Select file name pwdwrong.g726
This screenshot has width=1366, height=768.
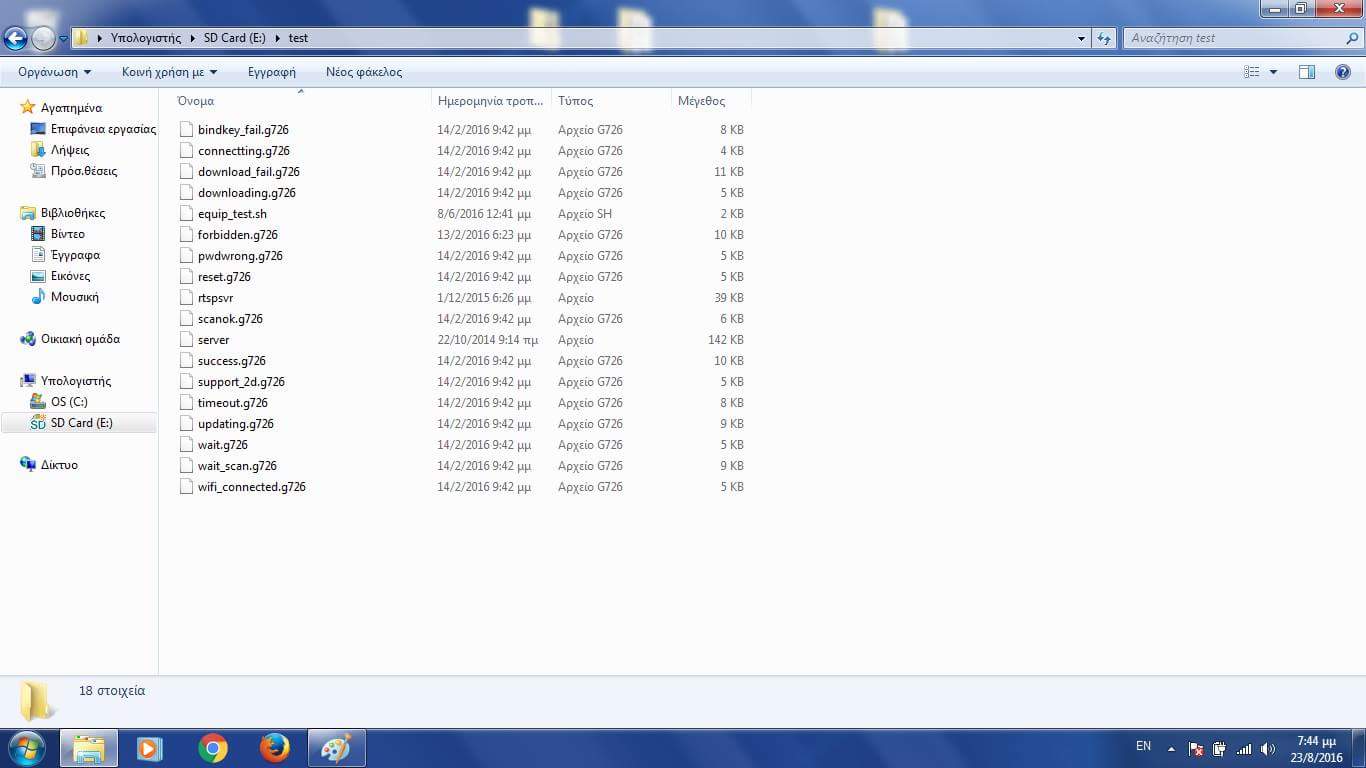(x=240, y=256)
